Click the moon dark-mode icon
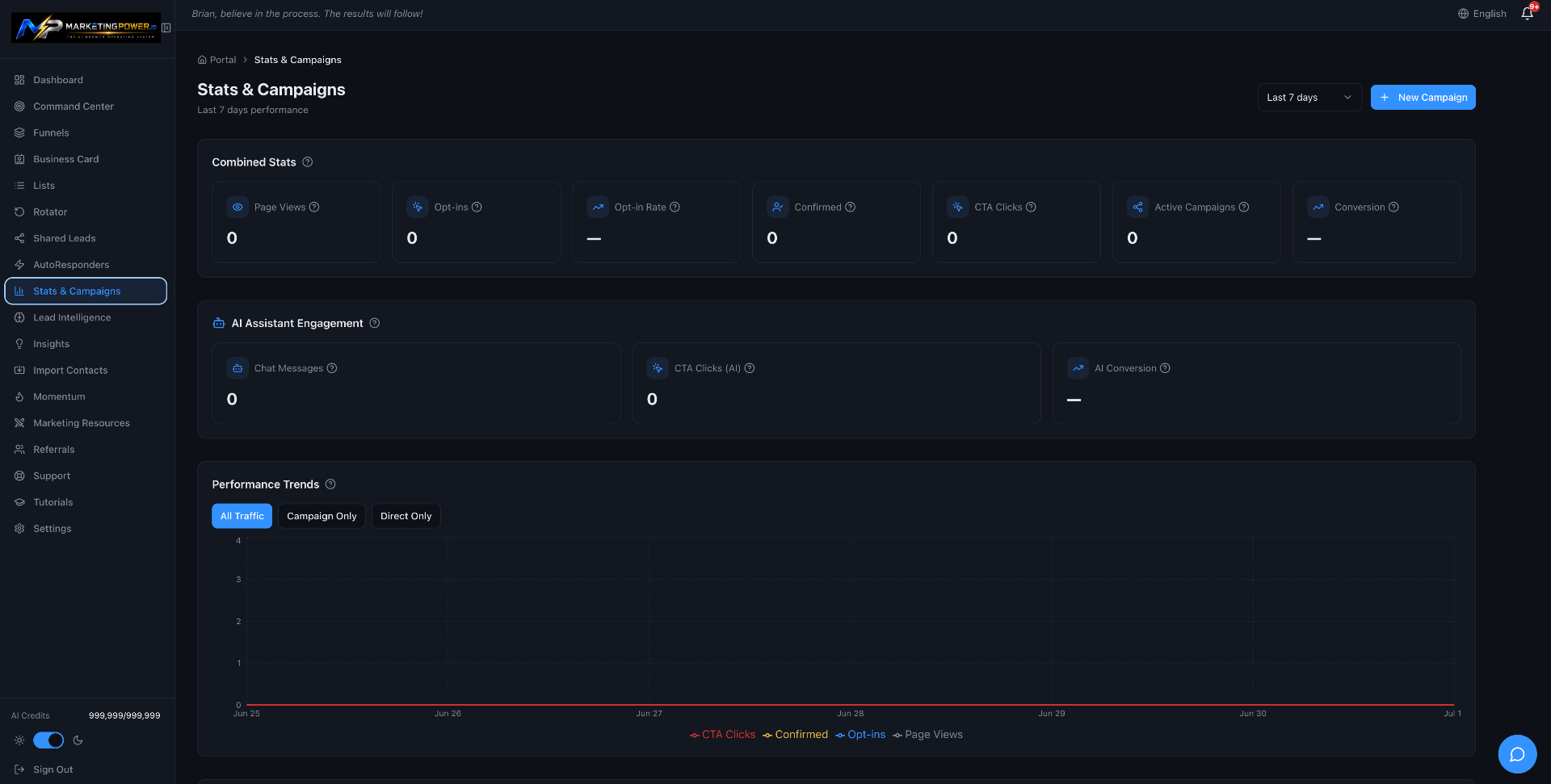 (x=78, y=740)
